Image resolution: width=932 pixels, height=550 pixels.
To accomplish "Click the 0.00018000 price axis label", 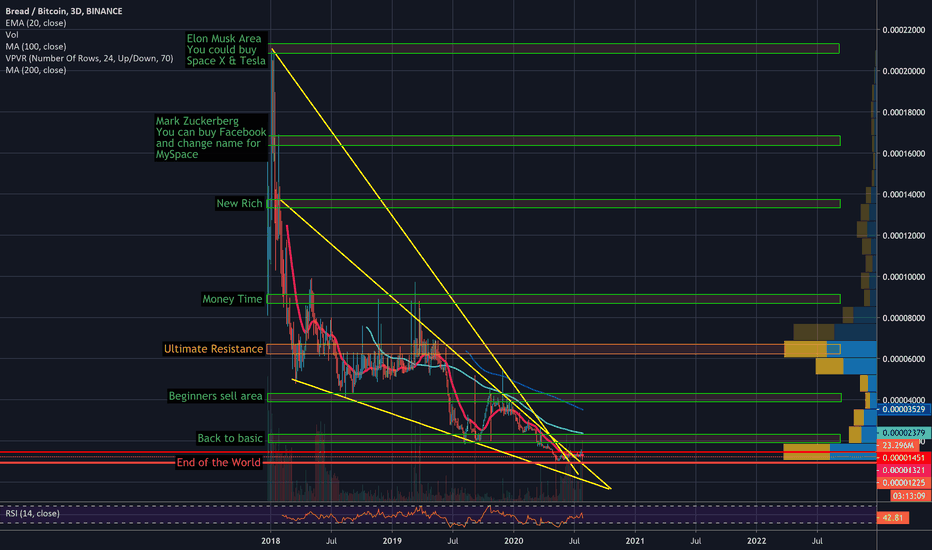I will pyautogui.click(x=903, y=112).
